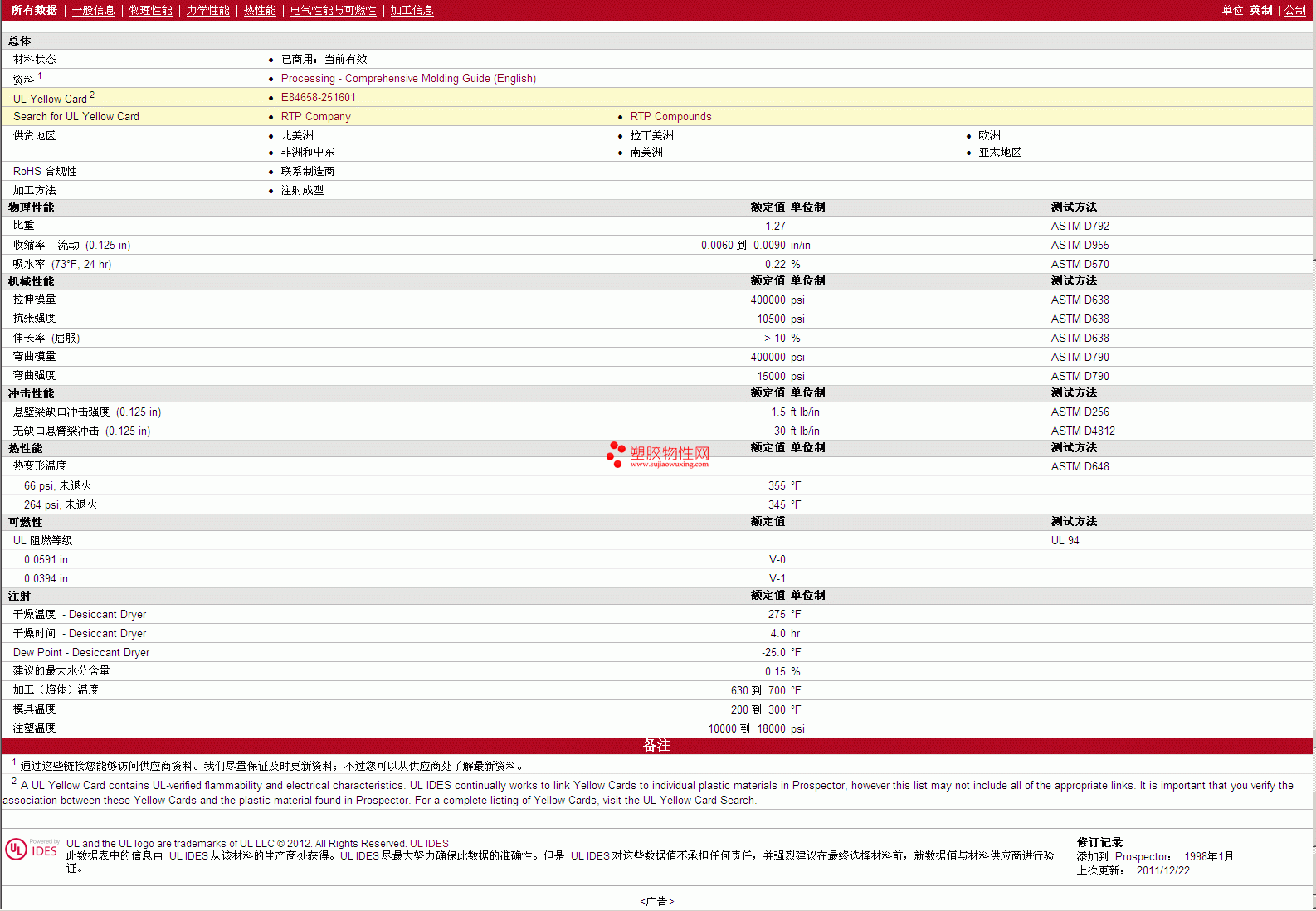This screenshot has height=911, width=1316.
Task: Click the 建议的最大水分含量 label
Action: (x=61, y=670)
